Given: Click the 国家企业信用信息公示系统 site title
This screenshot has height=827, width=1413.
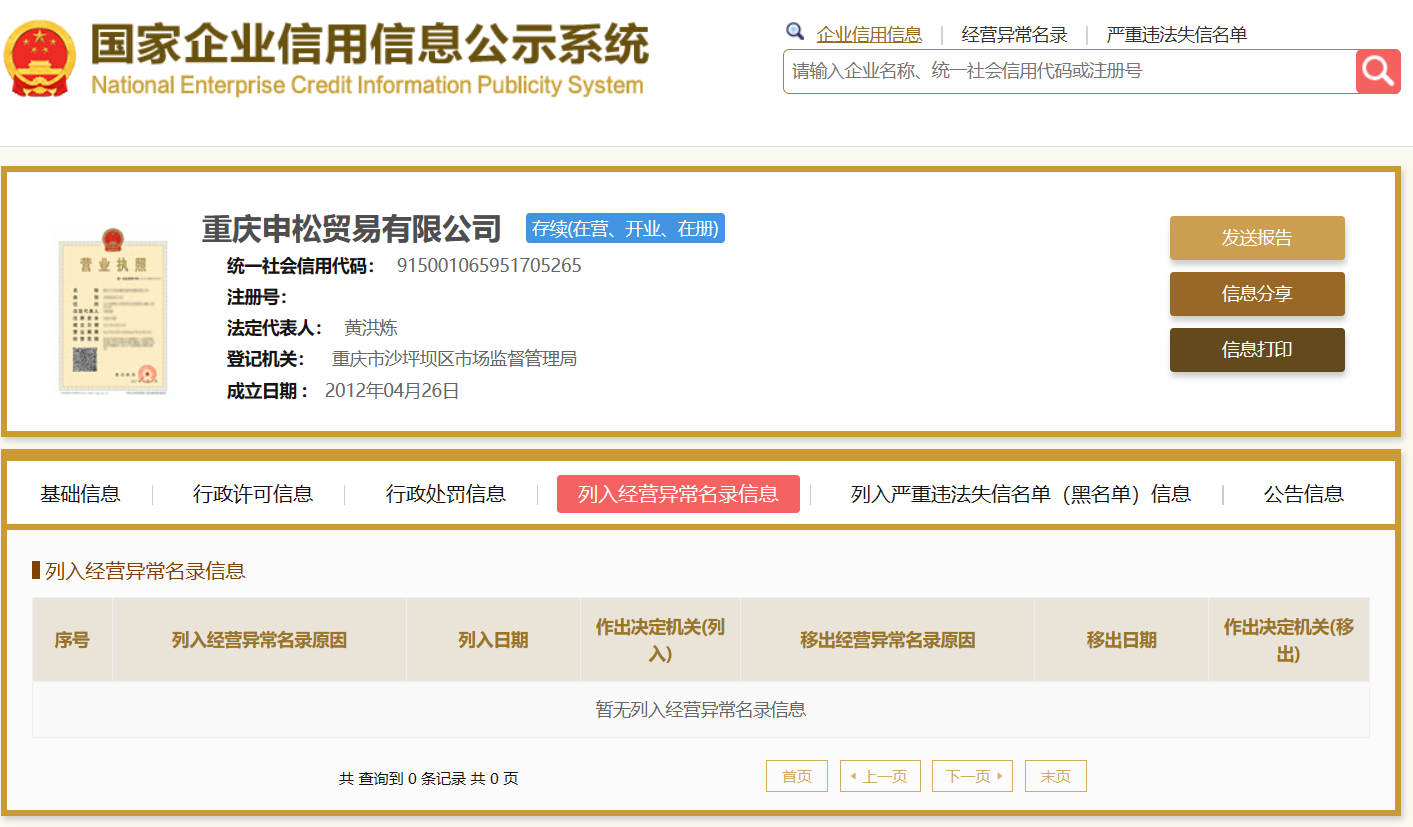Looking at the screenshot, I should pyautogui.click(x=369, y=44).
